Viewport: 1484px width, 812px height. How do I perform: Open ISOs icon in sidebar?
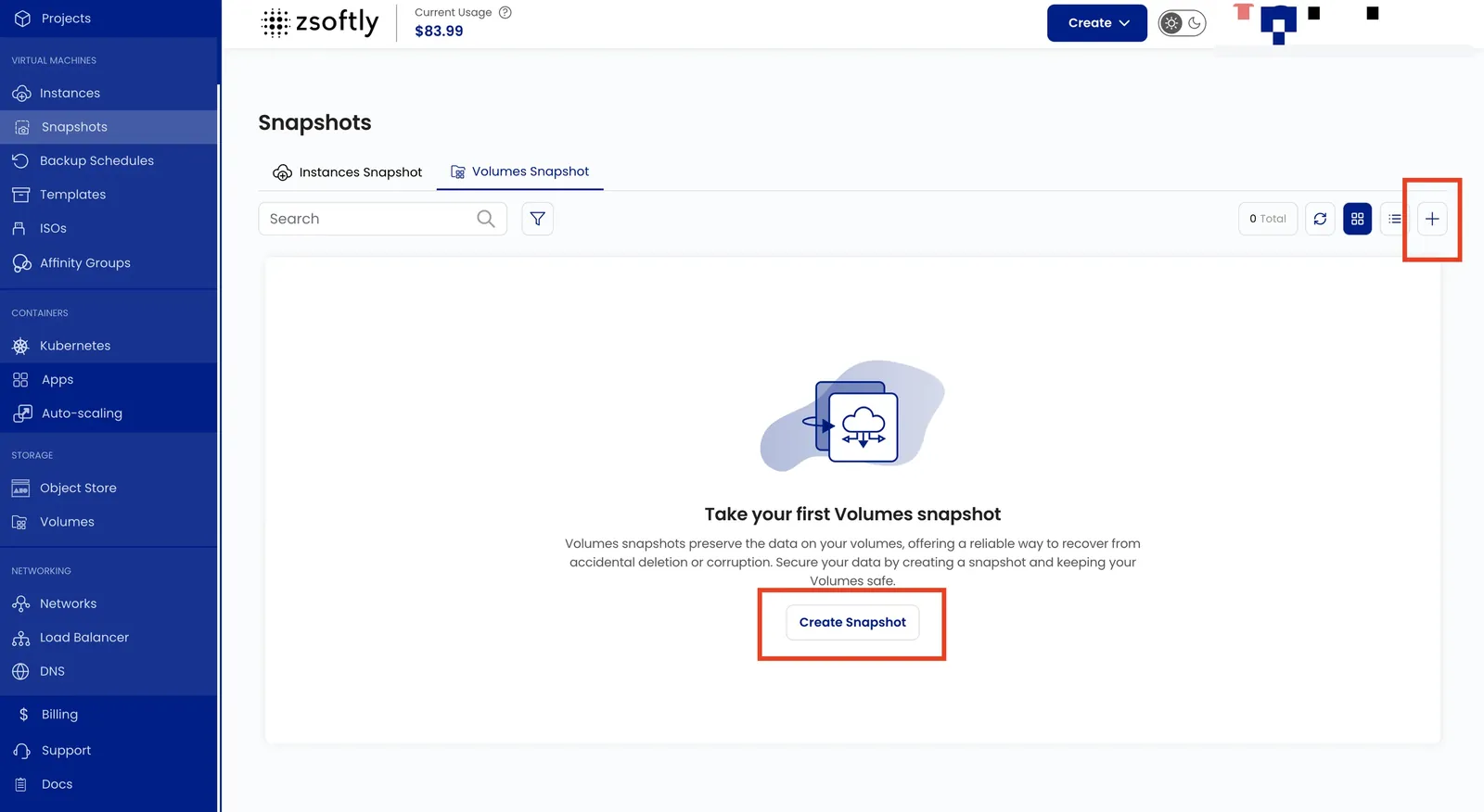coord(19,228)
